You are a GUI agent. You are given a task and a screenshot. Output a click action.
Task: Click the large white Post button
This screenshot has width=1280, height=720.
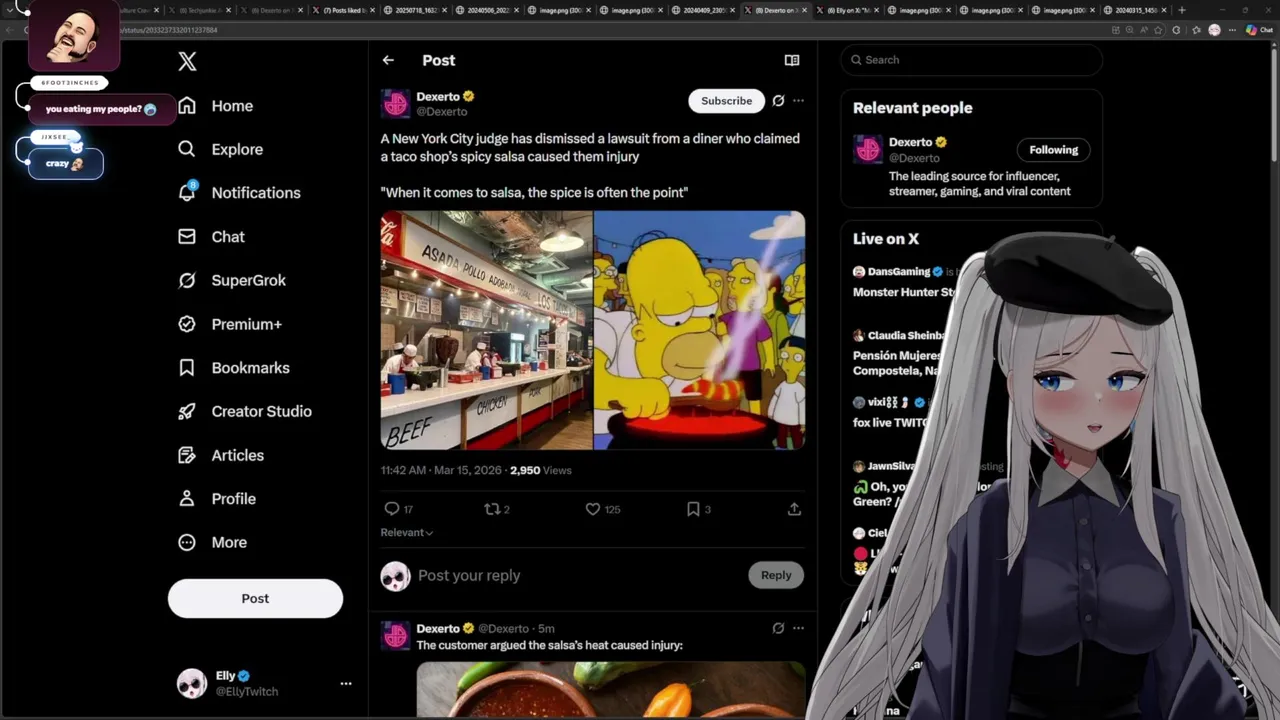coord(255,598)
